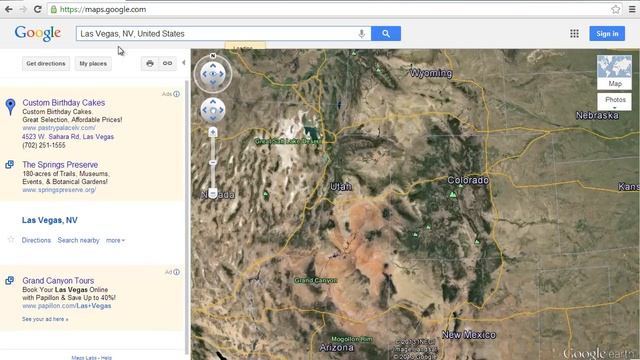Image resolution: width=640 pixels, height=360 pixels.
Task: Get the map link via chain icon
Action: coord(167,63)
